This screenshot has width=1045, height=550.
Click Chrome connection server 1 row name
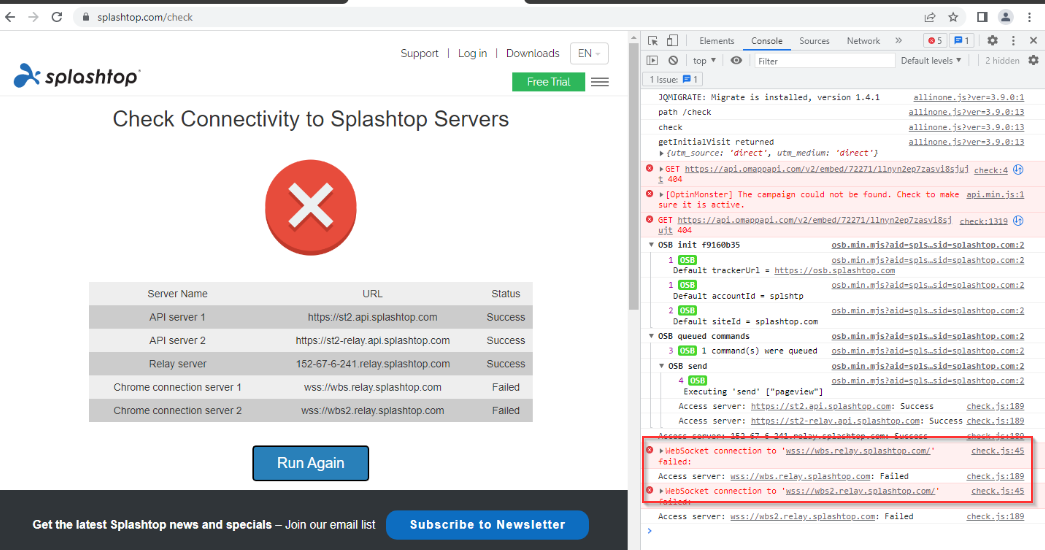click(177, 387)
